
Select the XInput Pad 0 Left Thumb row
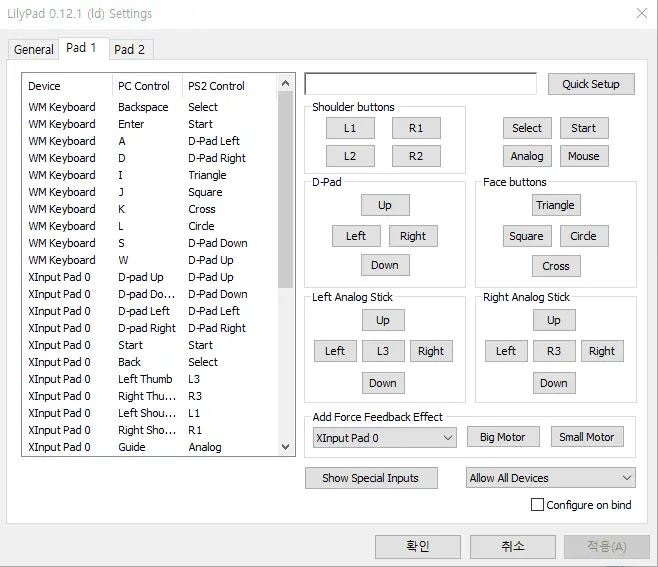tap(150, 379)
